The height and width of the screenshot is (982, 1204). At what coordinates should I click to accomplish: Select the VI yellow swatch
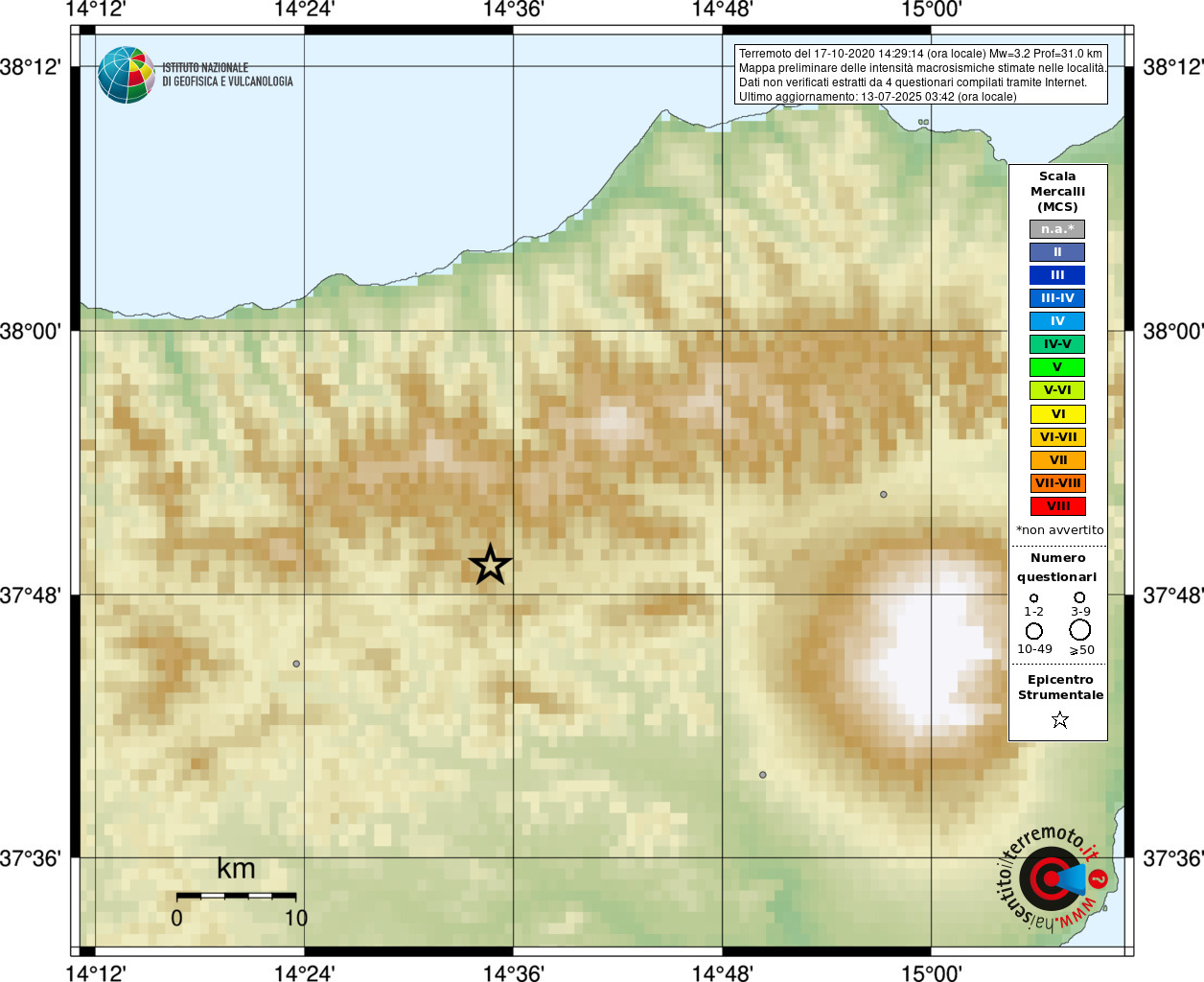[x=1058, y=414]
